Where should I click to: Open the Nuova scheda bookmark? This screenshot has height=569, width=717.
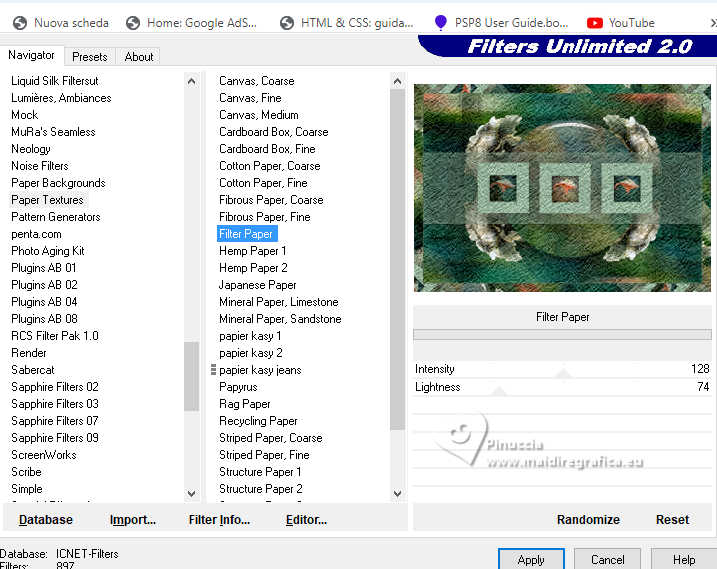coord(61,23)
